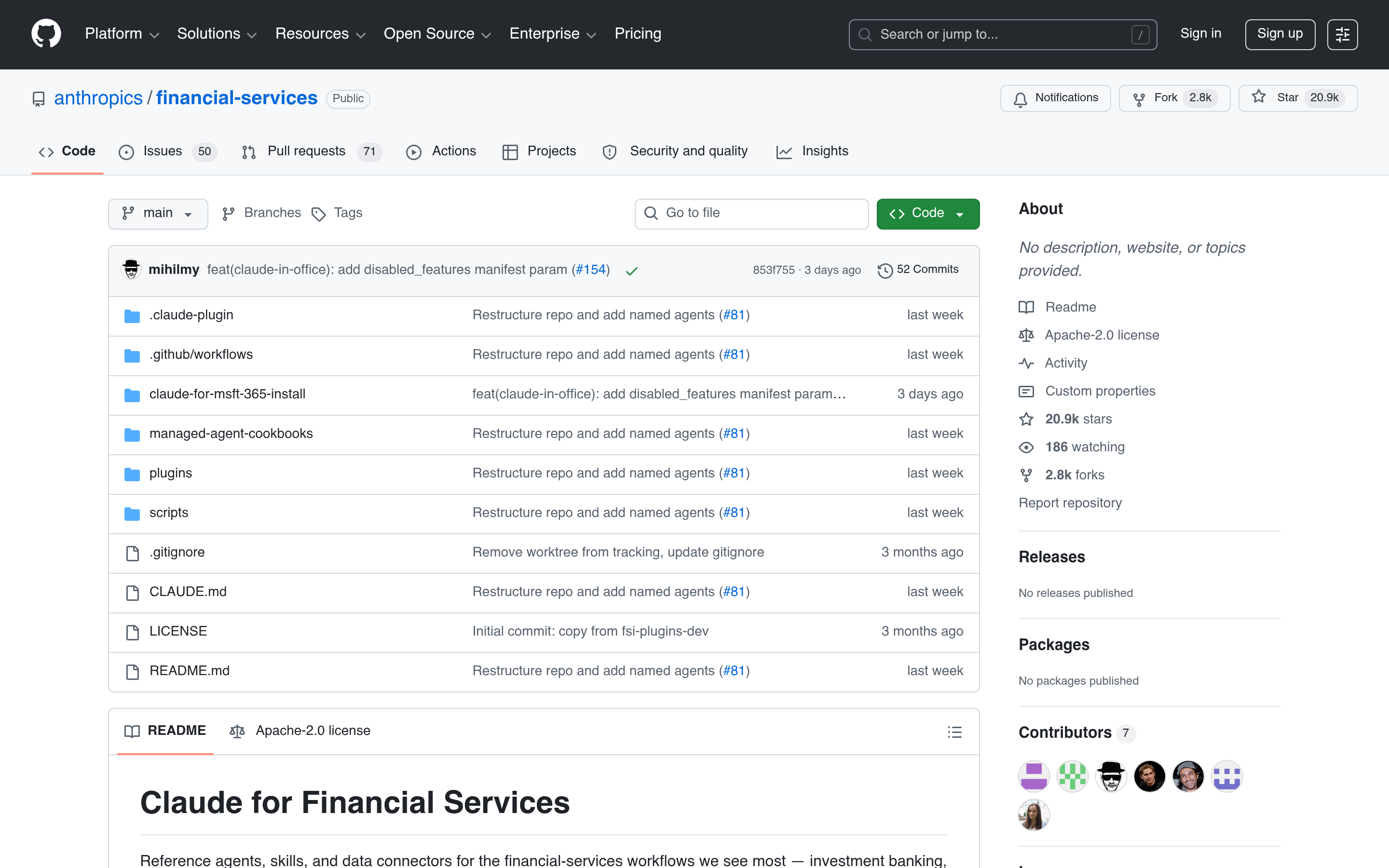The image size is (1389, 868).
Task: Click the green pixel contributor avatar
Action: coord(1072,777)
